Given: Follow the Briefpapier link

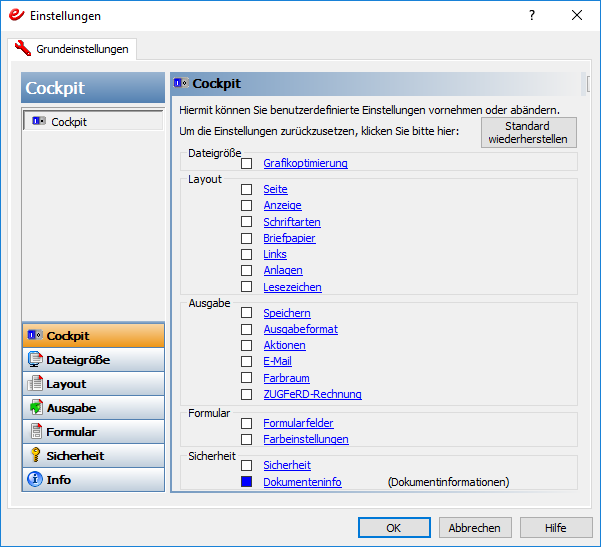Looking at the screenshot, I should tap(289, 238).
